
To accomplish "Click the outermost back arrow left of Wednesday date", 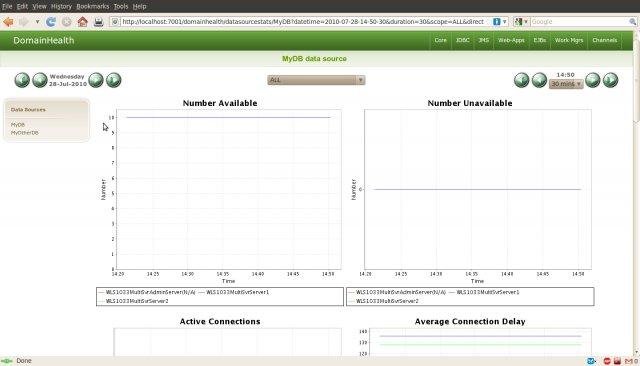I will tap(22, 80).
